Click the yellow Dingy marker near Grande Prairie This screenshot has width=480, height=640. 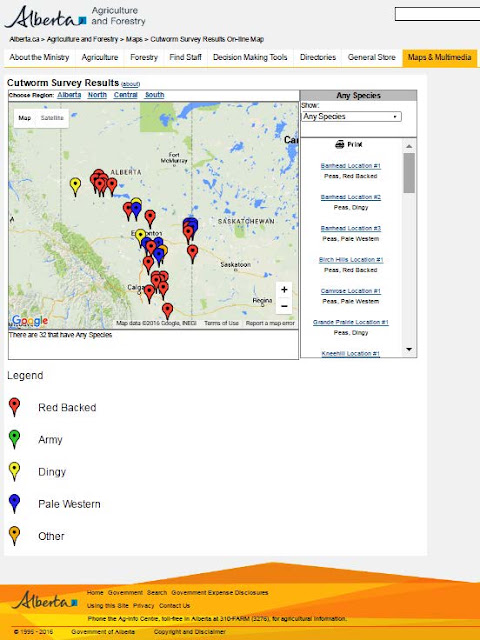[x=75, y=187]
